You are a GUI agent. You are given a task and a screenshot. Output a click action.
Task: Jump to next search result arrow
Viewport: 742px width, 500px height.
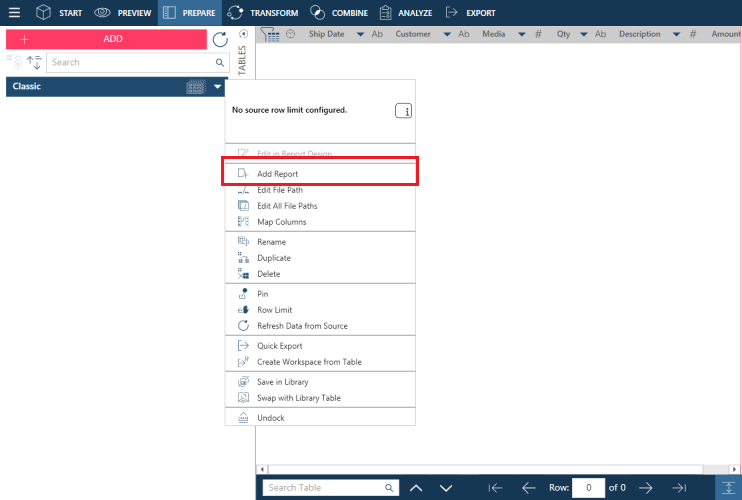coord(446,488)
